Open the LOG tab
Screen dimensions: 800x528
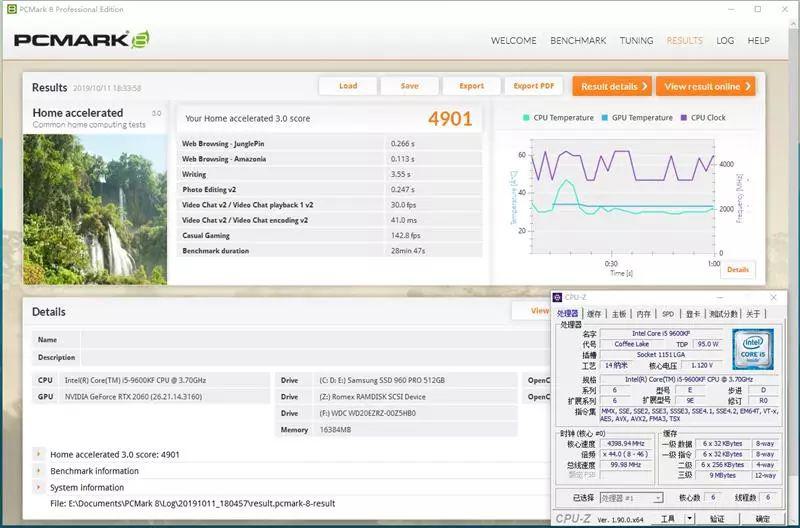(725, 40)
